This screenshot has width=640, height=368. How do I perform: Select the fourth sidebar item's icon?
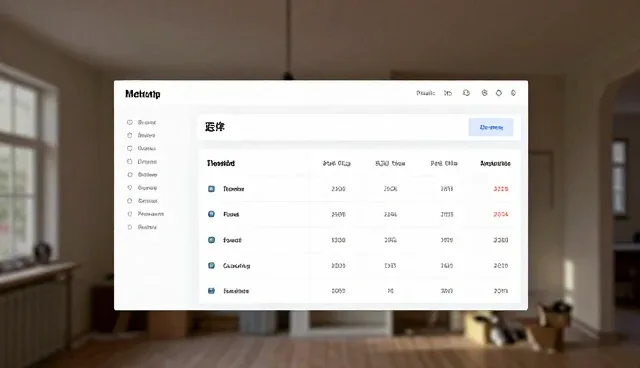coord(130,162)
